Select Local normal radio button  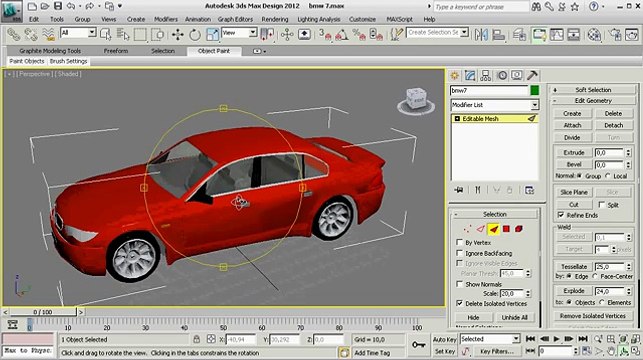(608, 176)
